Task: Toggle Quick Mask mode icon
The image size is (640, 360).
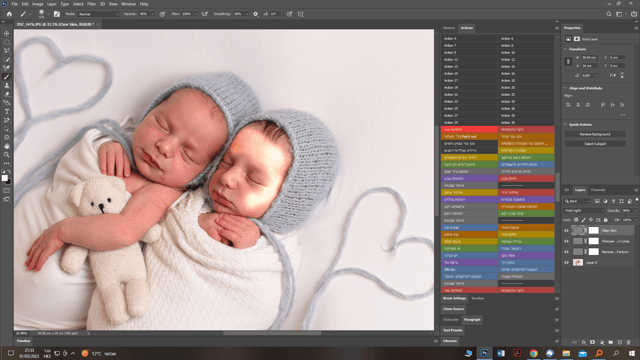Action: [7, 191]
